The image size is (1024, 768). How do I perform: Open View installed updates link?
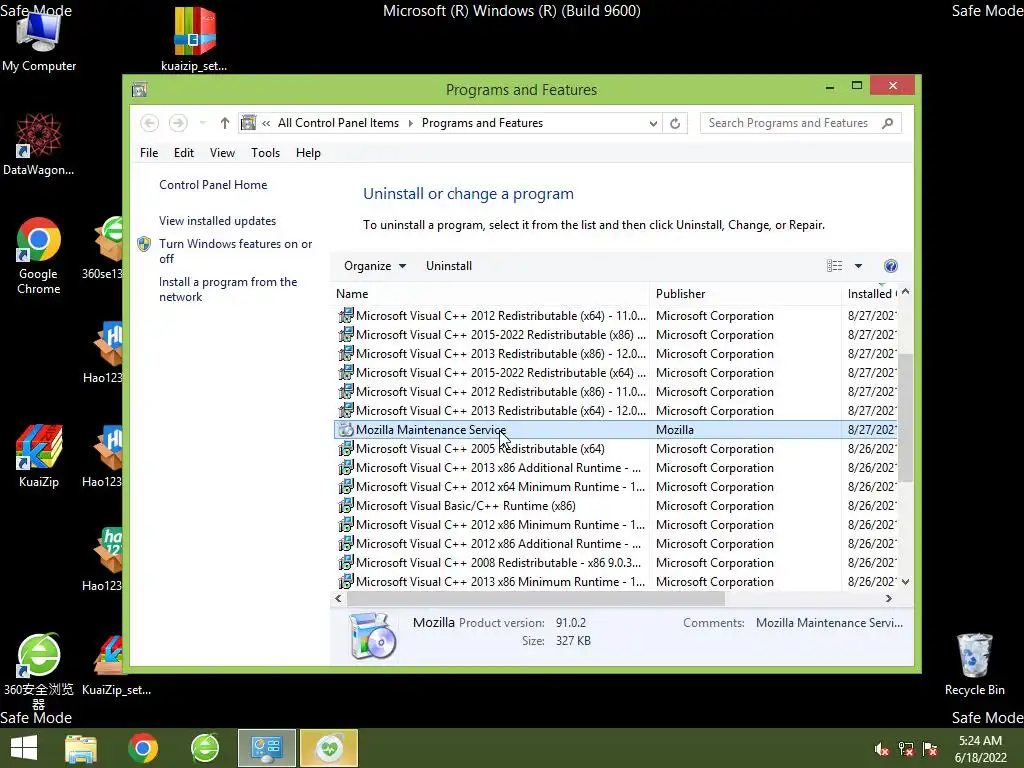coord(217,221)
